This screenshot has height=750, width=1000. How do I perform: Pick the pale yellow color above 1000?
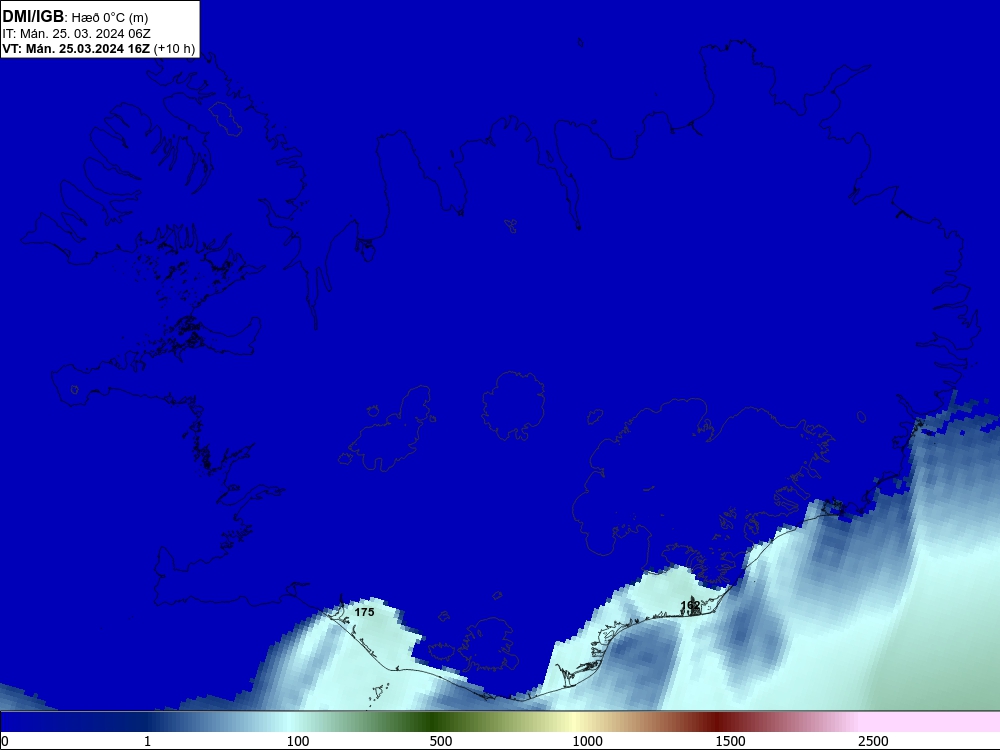pos(574,722)
